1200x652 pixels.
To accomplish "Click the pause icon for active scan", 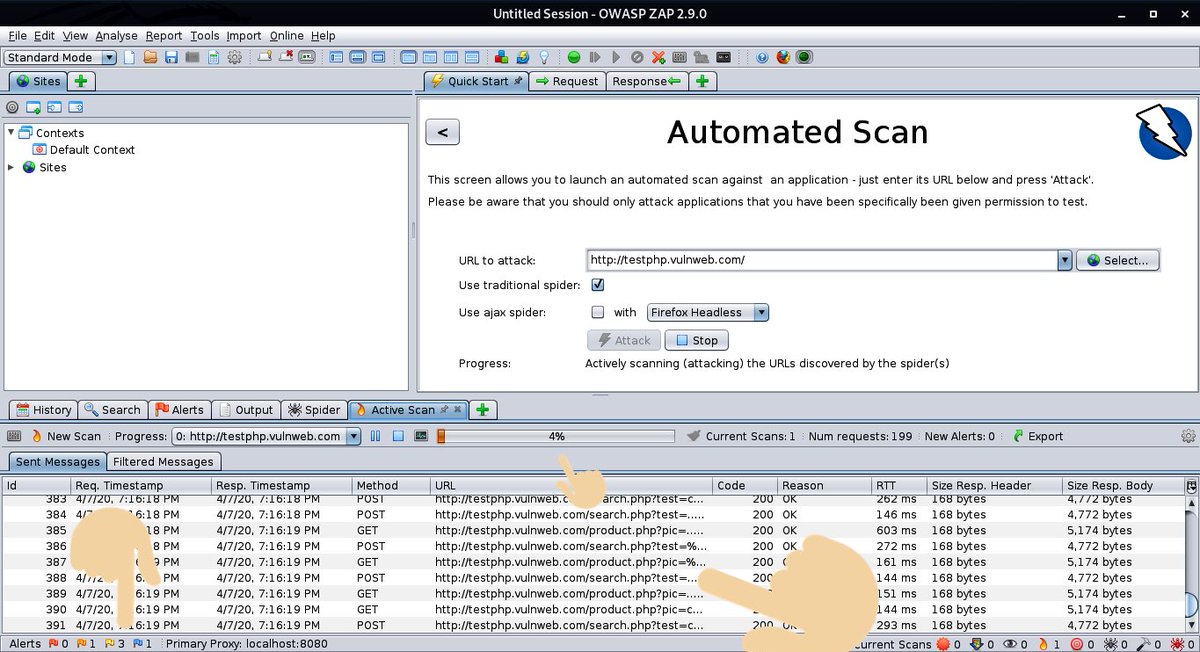I will click(x=376, y=436).
